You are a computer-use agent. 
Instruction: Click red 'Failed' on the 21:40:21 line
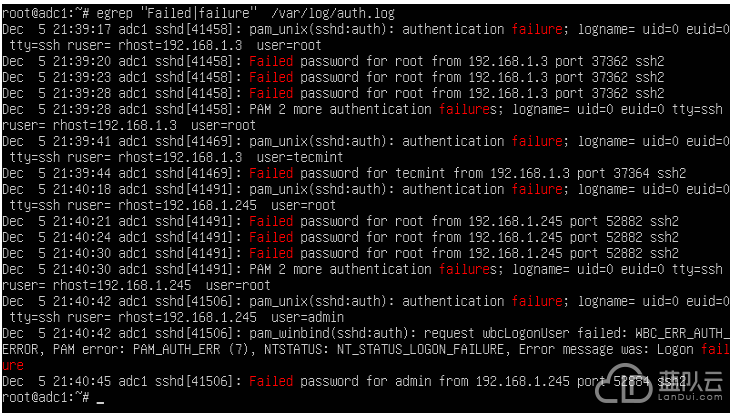click(271, 221)
